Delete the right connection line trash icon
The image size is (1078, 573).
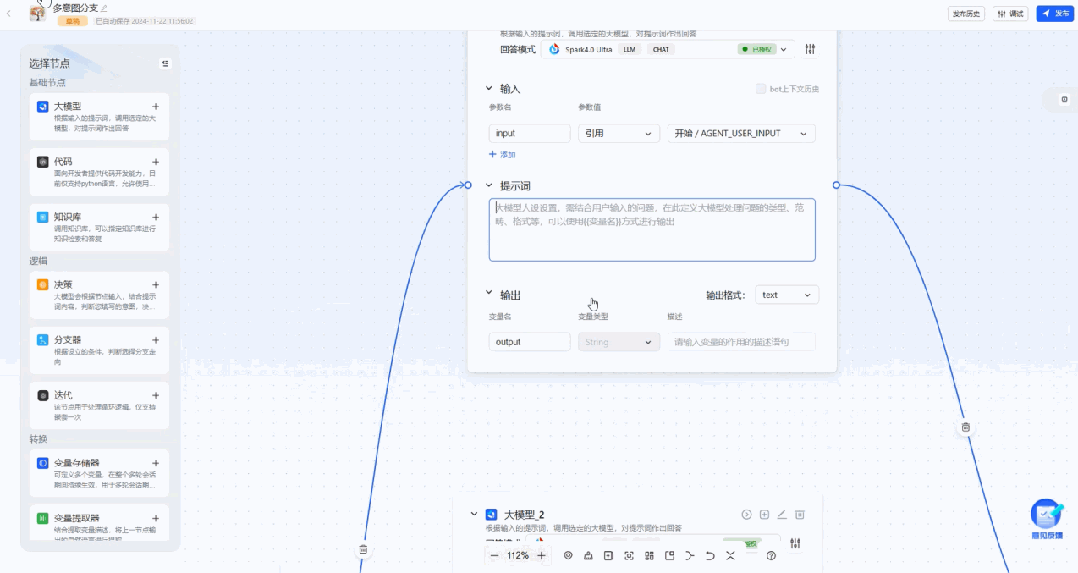click(965, 427)
